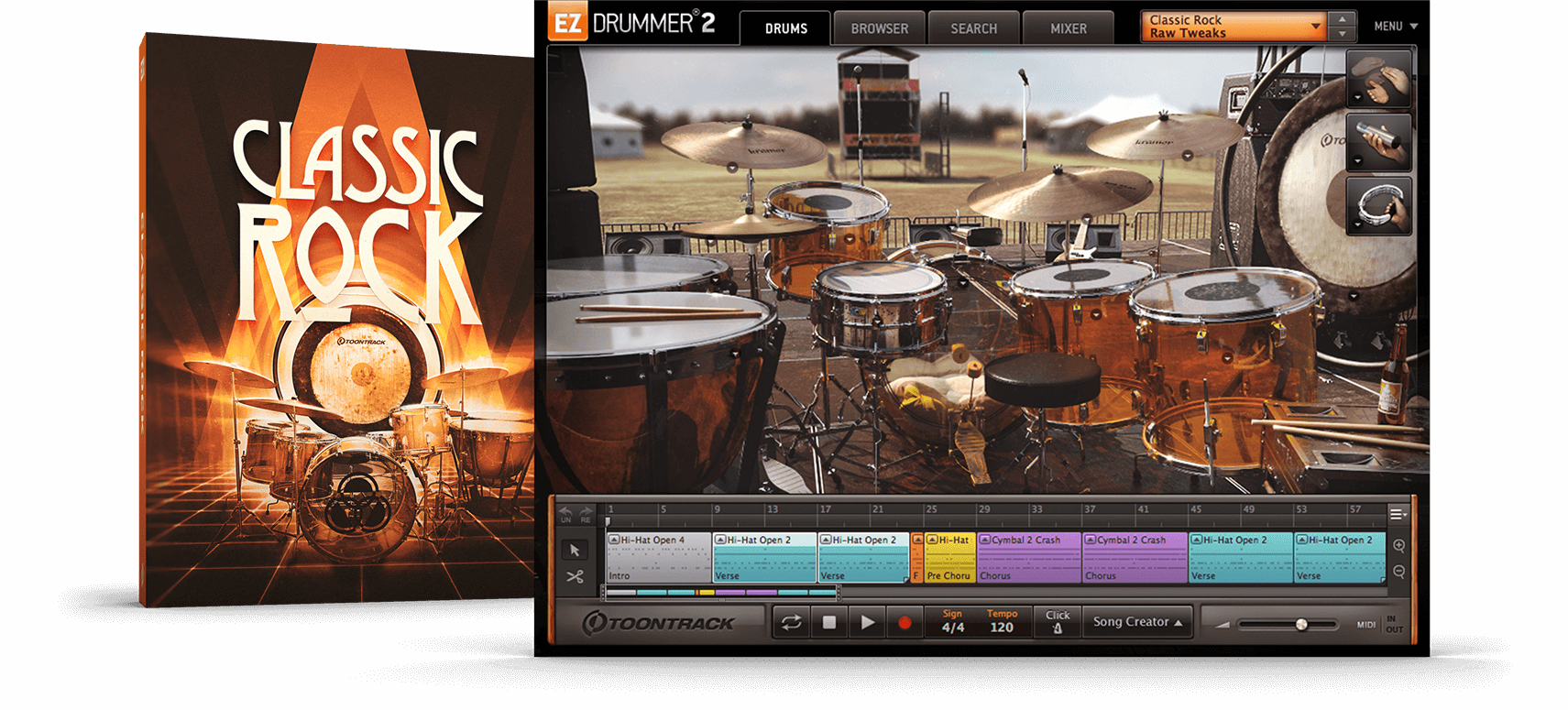The image size is (1568, 710).
Task: Click the 4/4 time signature field
Action: [953, 628]
